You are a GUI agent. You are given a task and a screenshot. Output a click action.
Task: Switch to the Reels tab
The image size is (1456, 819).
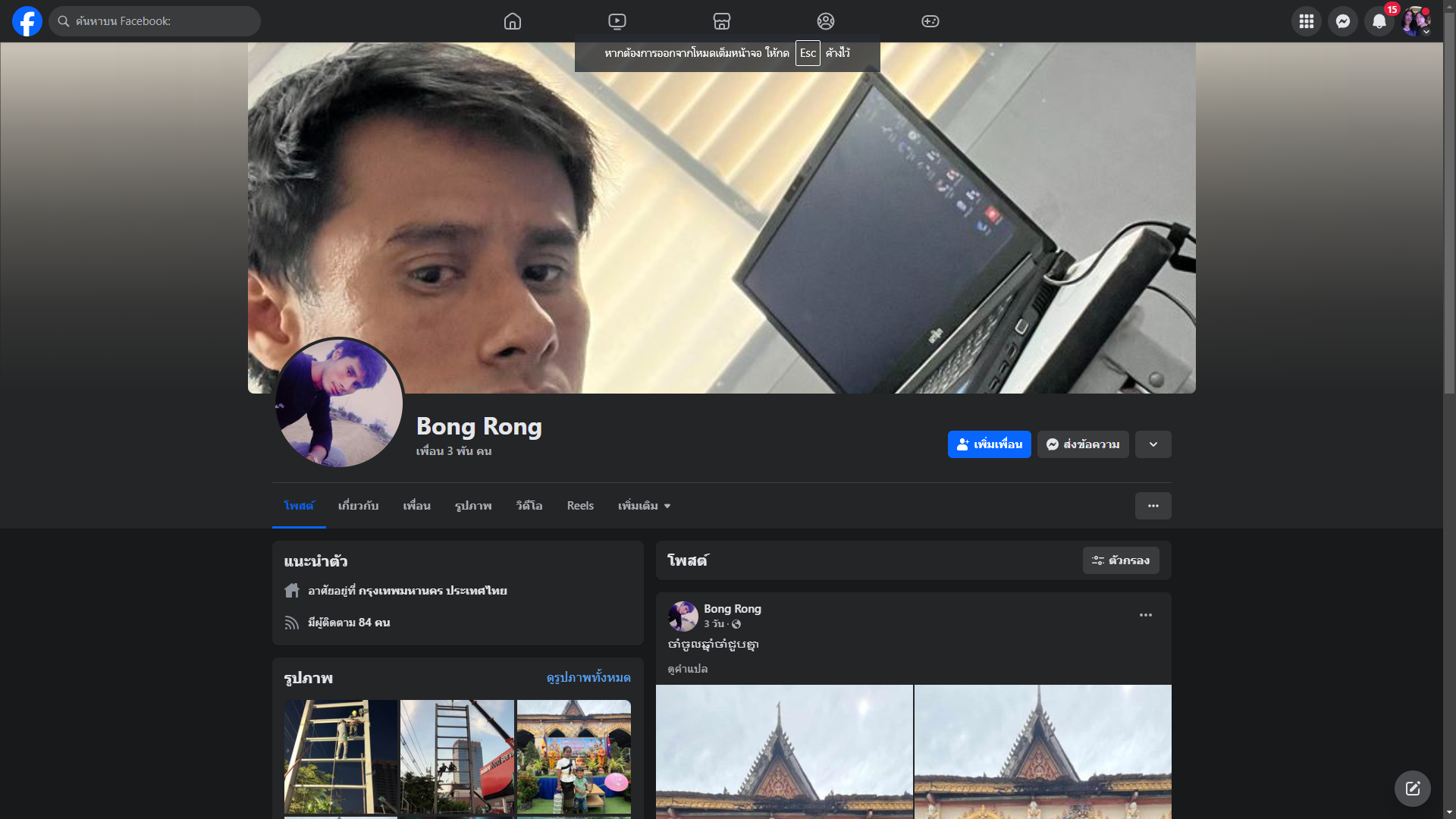(580, 506)
